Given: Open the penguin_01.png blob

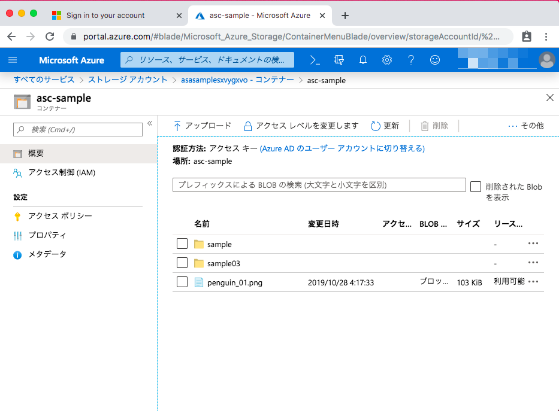Looking at the screenshot, I should click(235, 283).
